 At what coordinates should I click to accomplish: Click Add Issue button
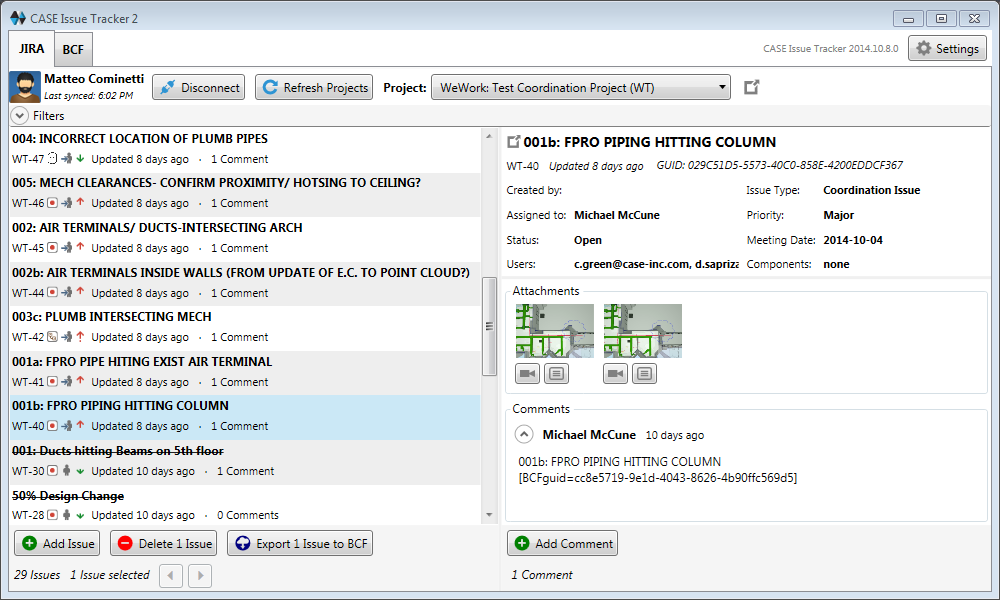coord(57,543)
